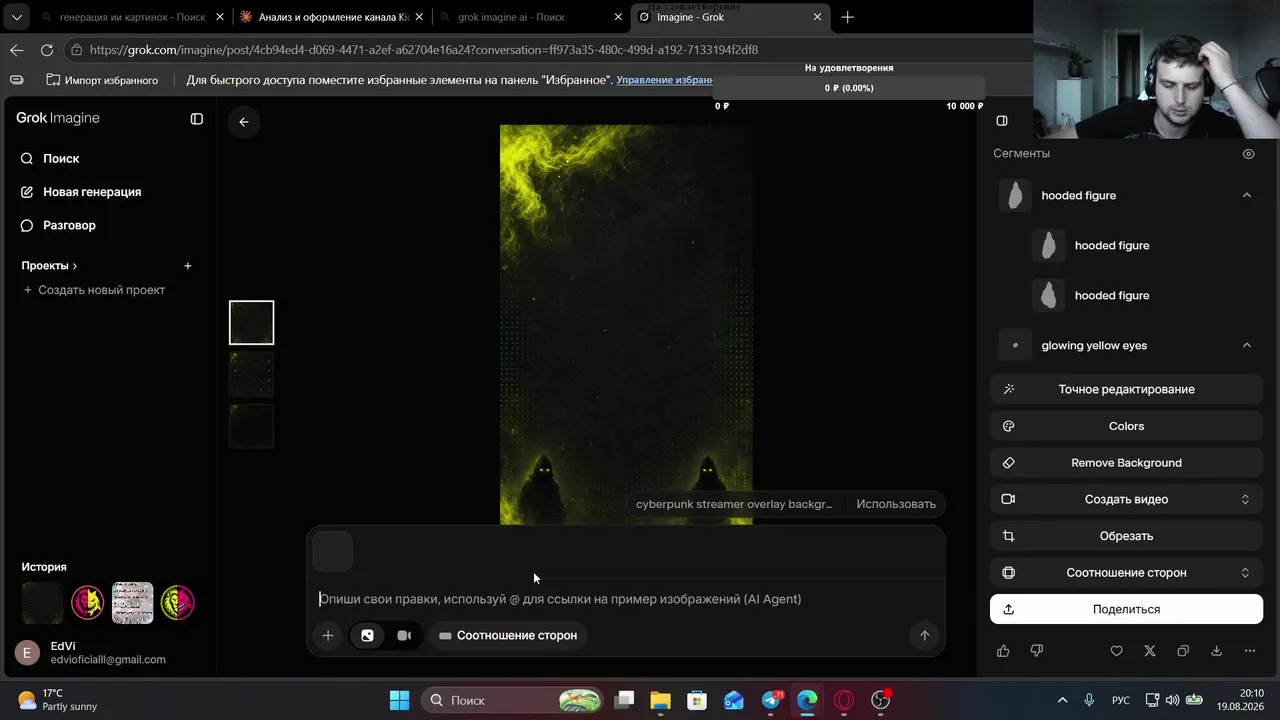Open Telegram from the taskbar

771,700
